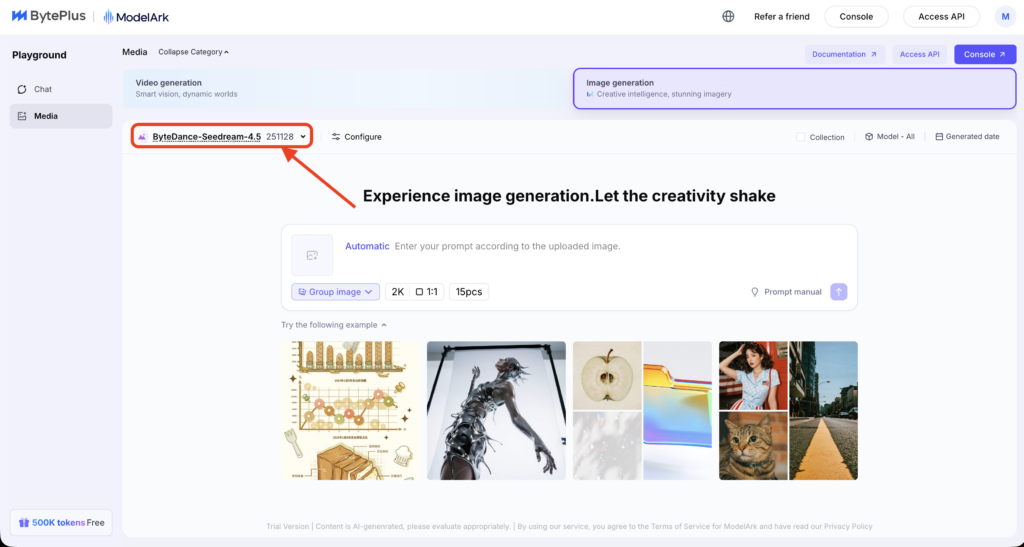Toggle the Collection checkbox

click(x=801, y=137)
